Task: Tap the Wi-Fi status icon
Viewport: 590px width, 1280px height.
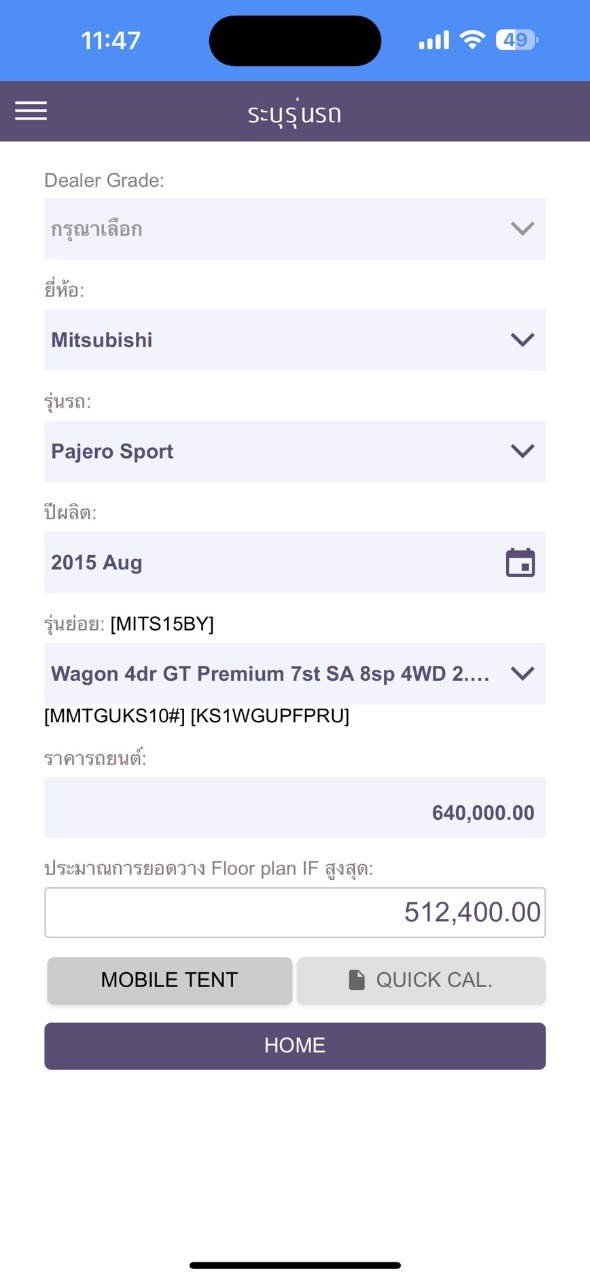Action: (x=472, y=40)
